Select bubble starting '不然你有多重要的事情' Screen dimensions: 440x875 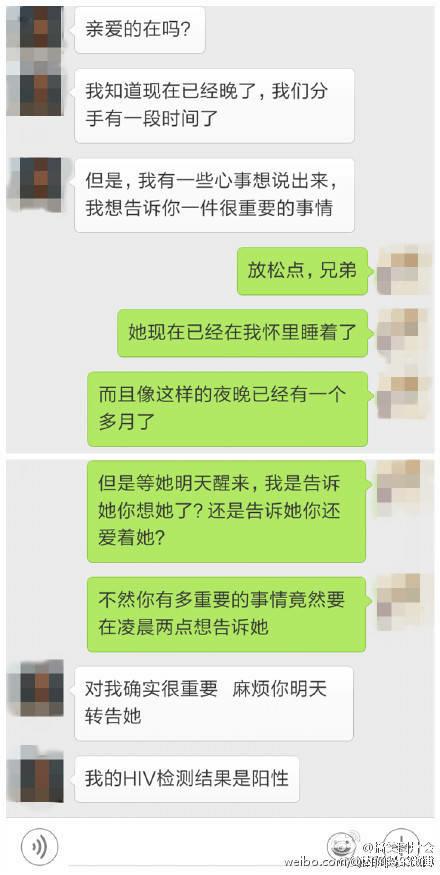click(x=227, y=614)
